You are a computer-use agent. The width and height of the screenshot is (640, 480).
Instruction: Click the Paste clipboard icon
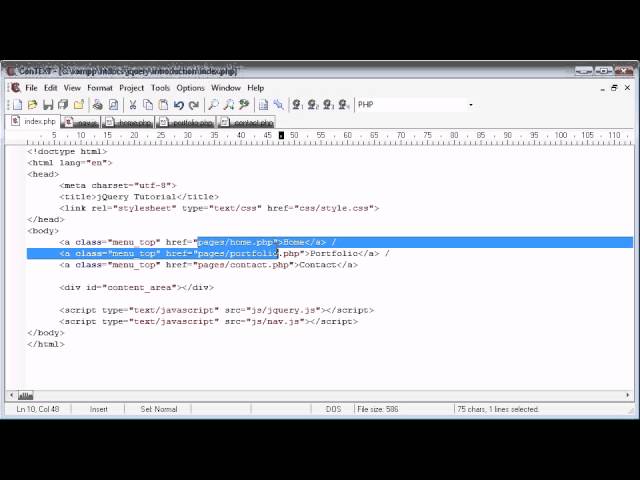[163, 105]
